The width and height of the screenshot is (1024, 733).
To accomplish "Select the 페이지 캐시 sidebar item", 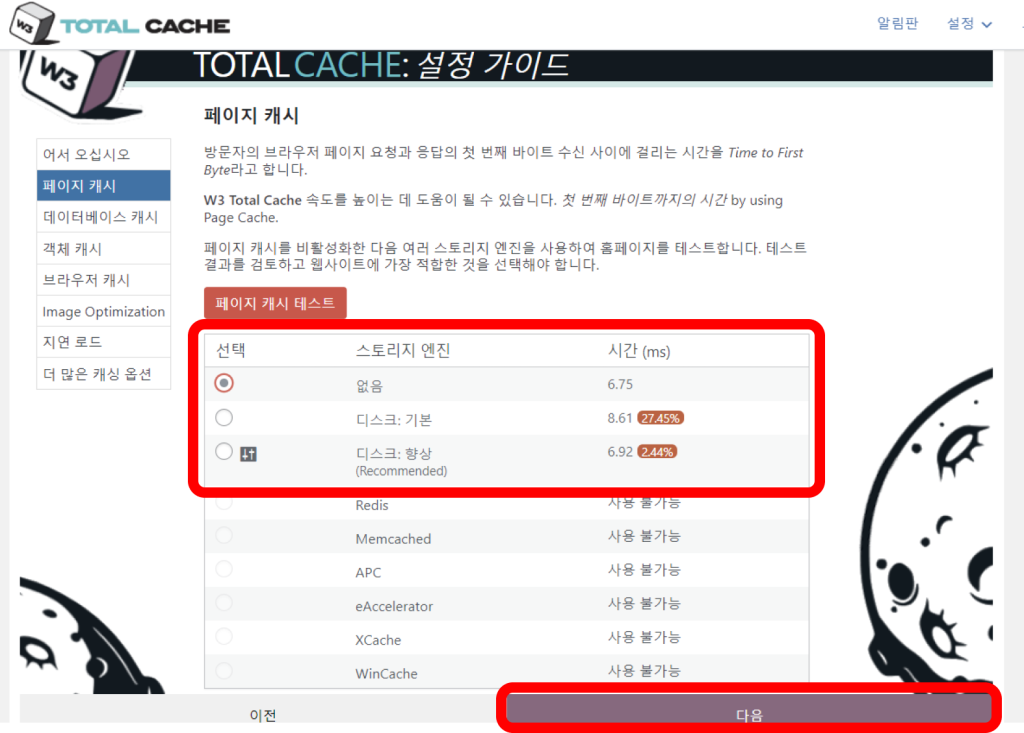I will pos(103,186).
